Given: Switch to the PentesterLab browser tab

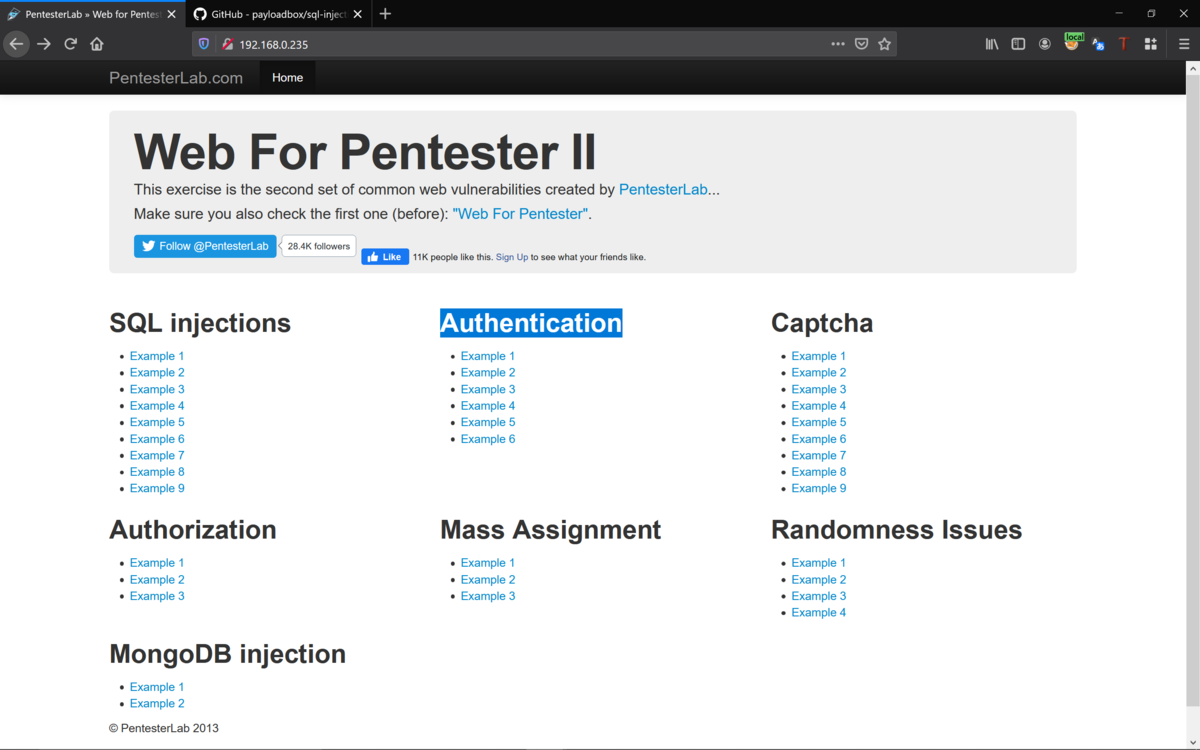Looking at the screenshot, I should pos(92,14).
